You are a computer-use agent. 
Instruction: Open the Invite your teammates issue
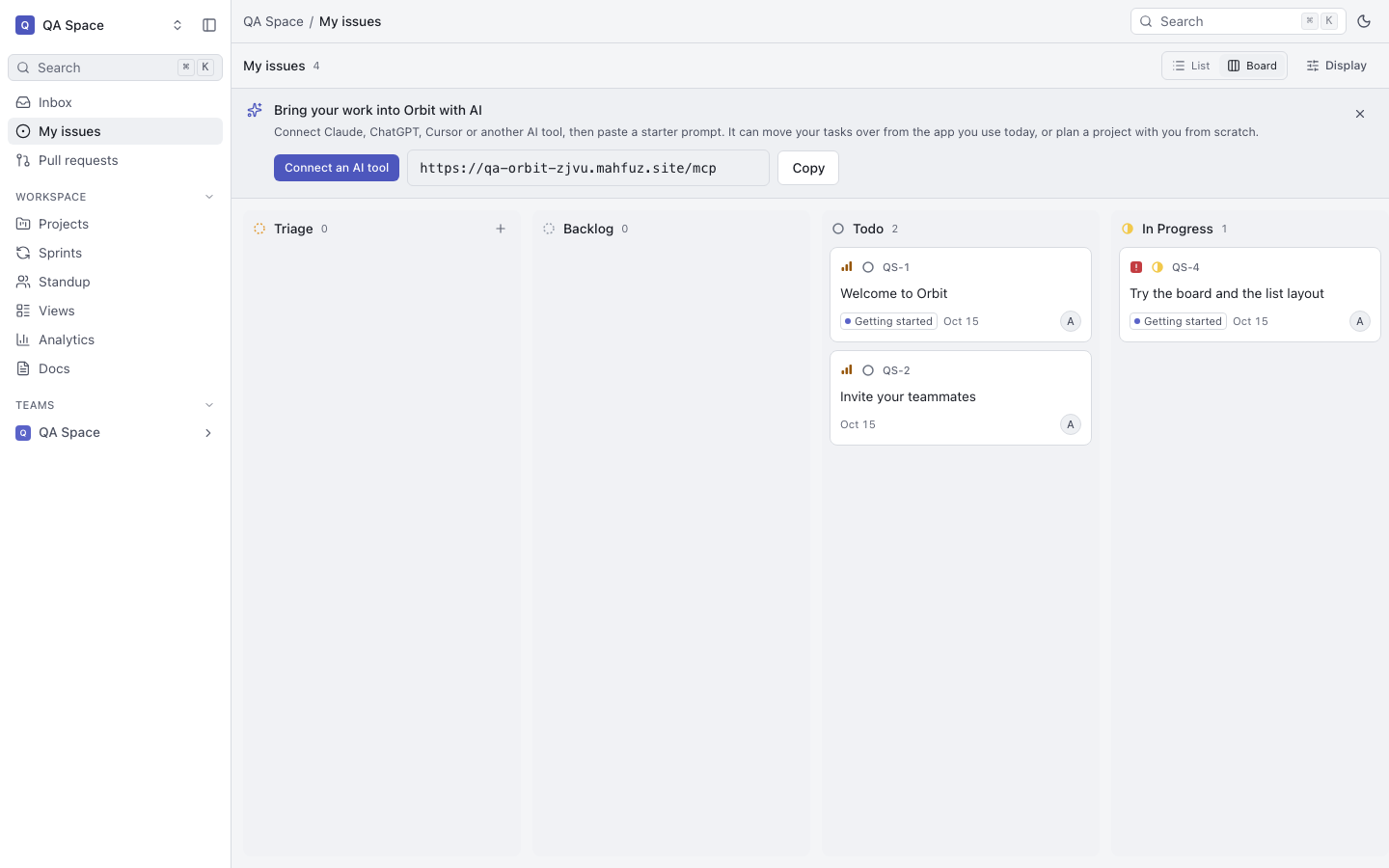point(908,396)
